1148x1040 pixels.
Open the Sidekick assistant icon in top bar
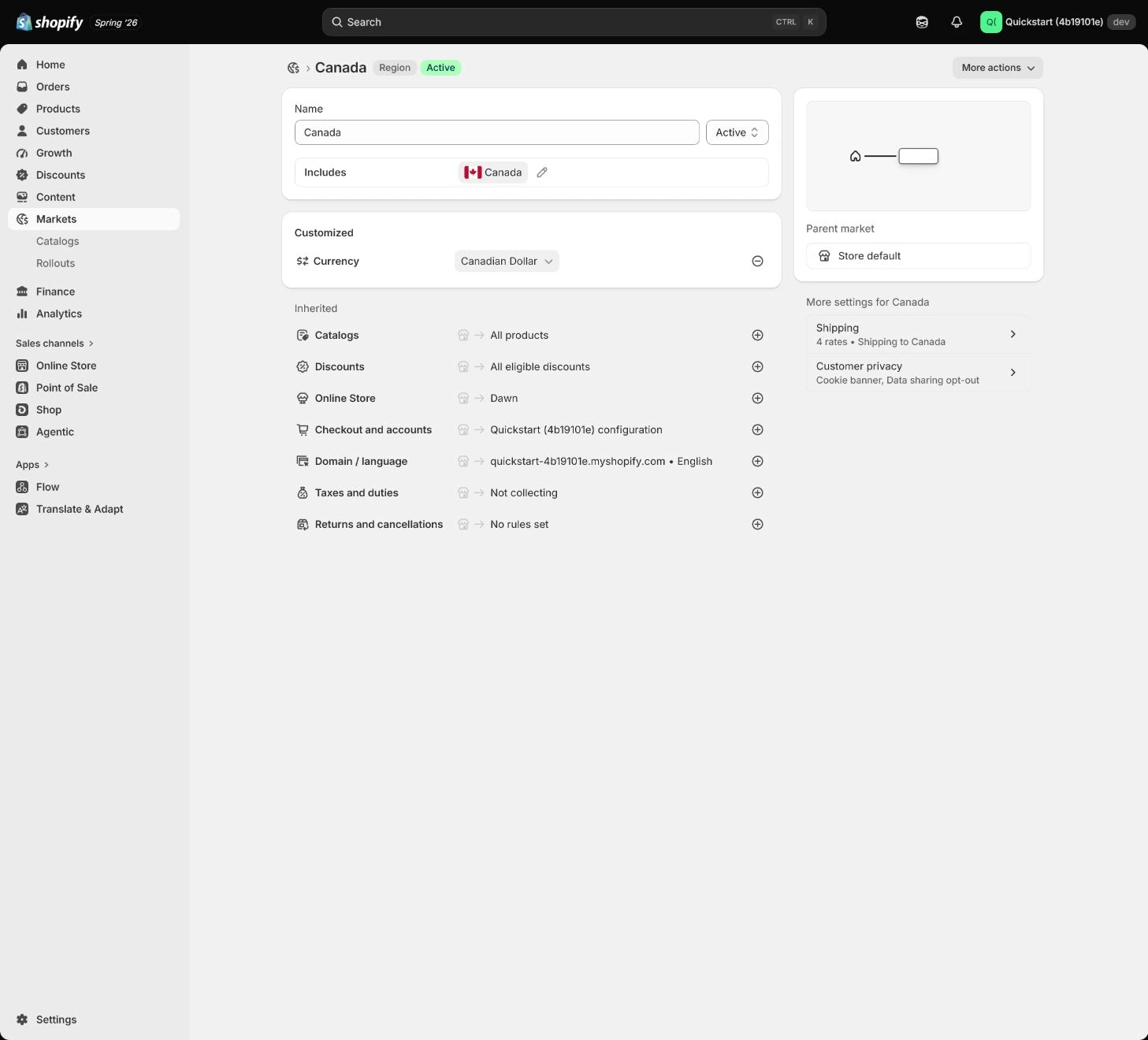tap(922, 22)
